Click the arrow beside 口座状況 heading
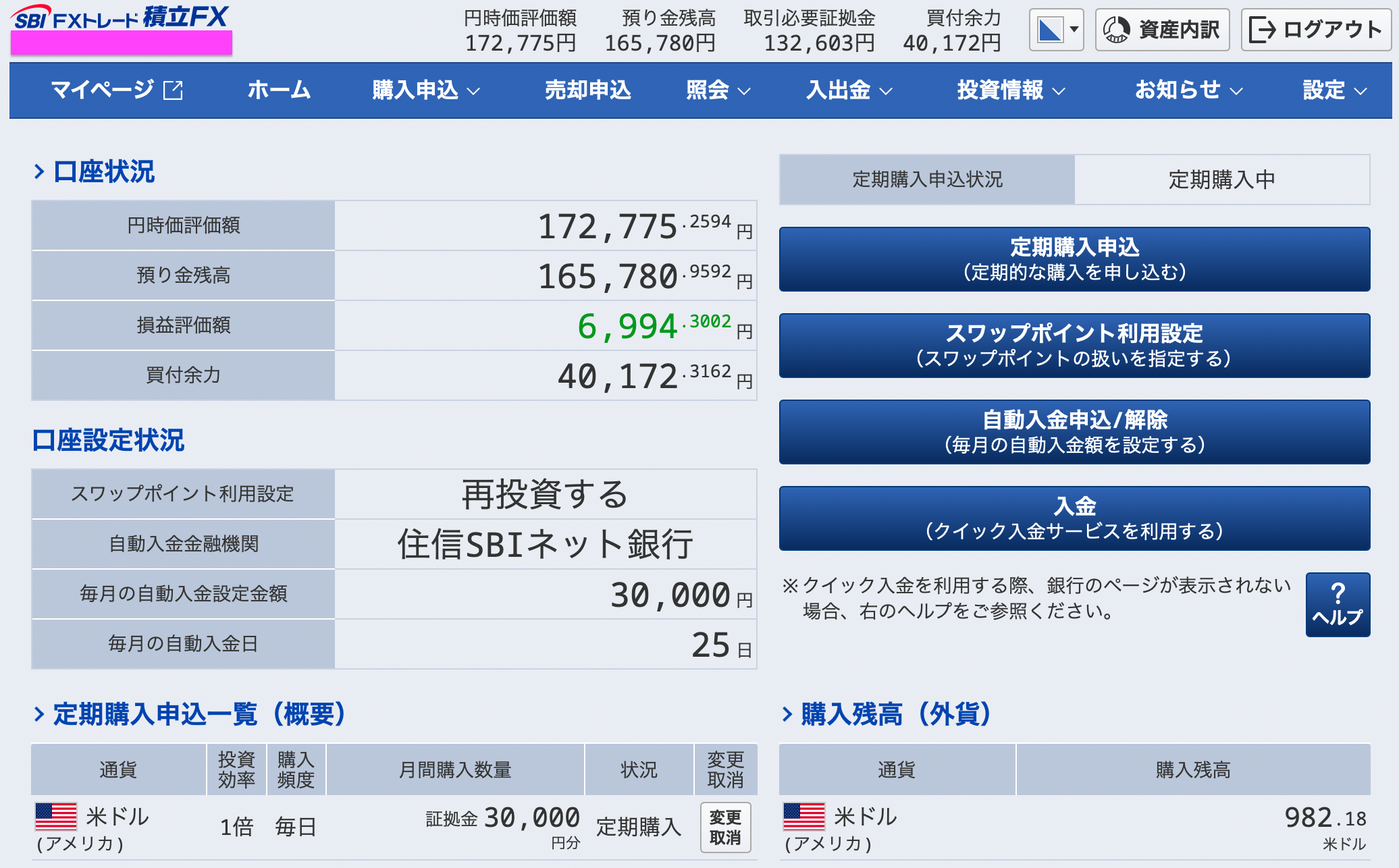Viewport: 1399px width, 868px height. pyautogui.click(x=39, y=171)
